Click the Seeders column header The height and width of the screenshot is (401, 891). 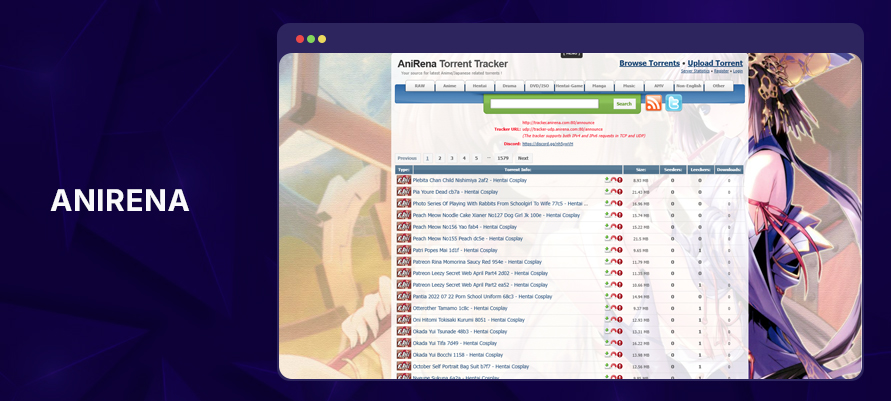pyautogui.click(x=673, y=170)
